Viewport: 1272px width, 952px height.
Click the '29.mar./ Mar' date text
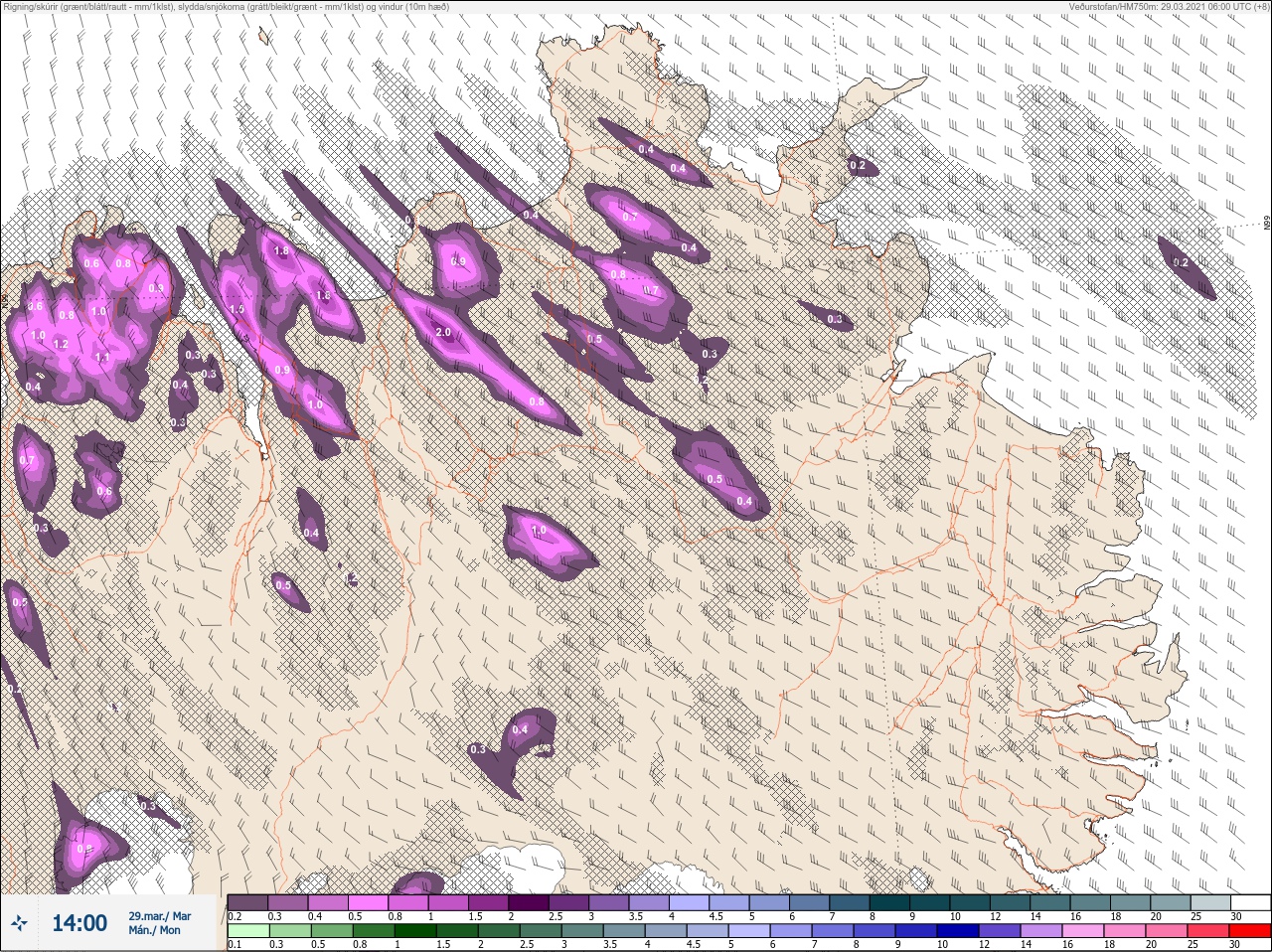click(x=160, y=915)
